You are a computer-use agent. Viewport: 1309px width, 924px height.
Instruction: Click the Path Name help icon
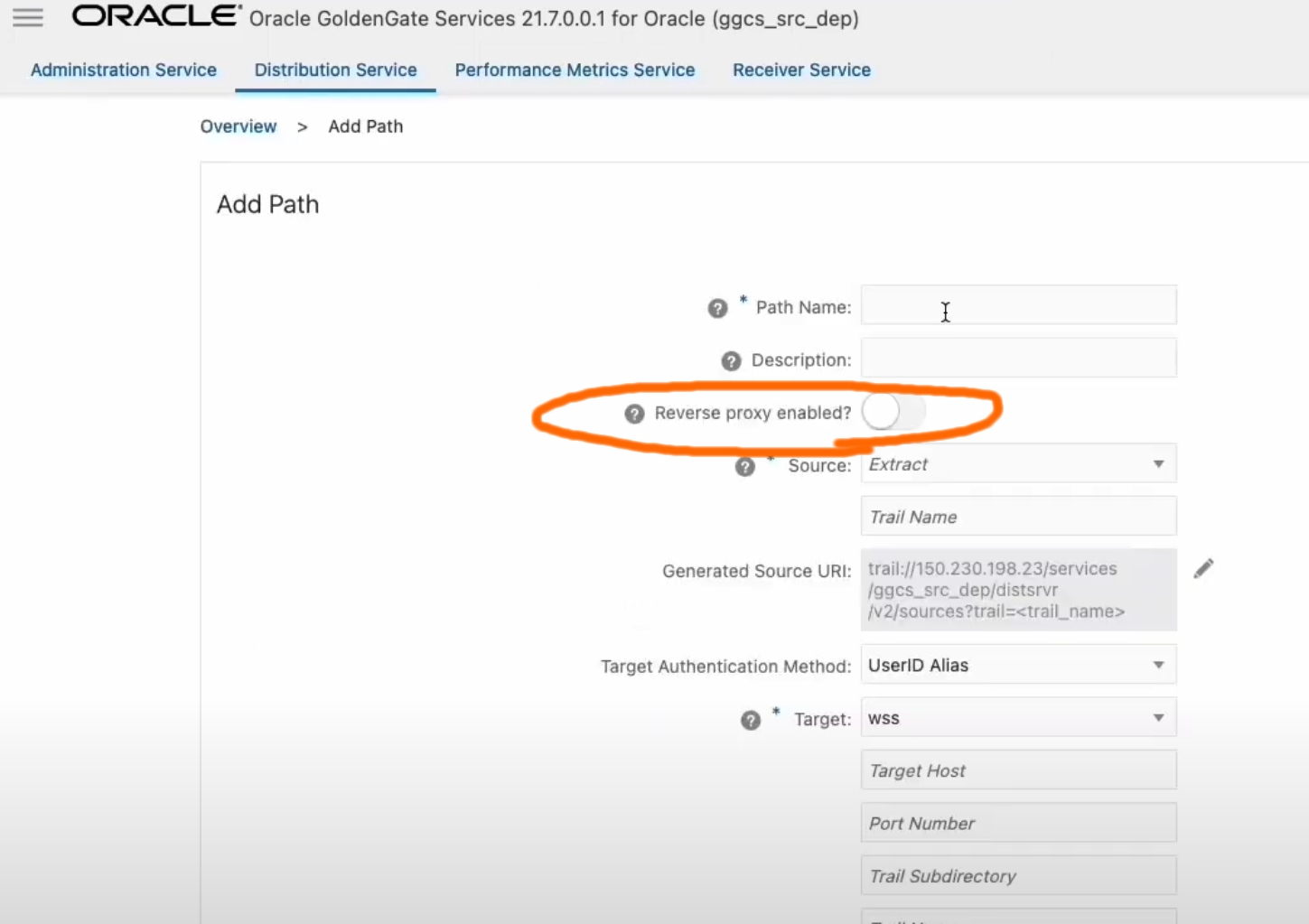pos(717,309)
